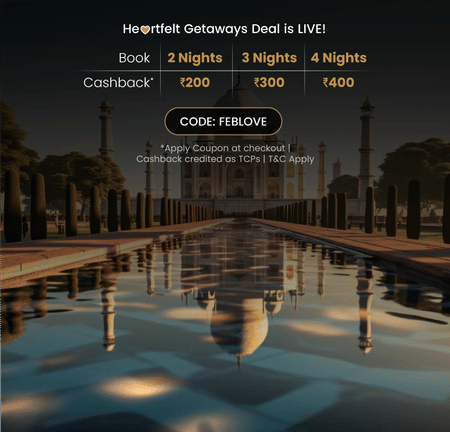Click the Taj Mahal central dome

(238, 100)
